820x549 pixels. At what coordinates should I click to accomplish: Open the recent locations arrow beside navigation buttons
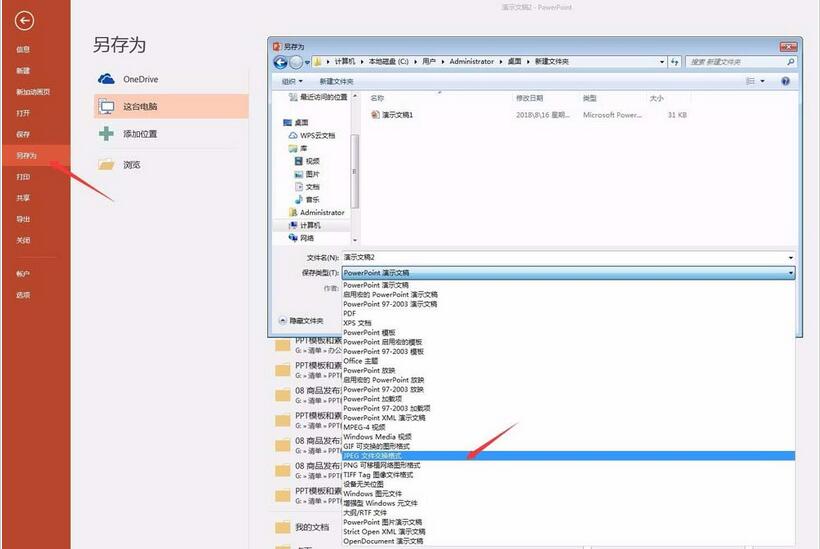point(307,62)
